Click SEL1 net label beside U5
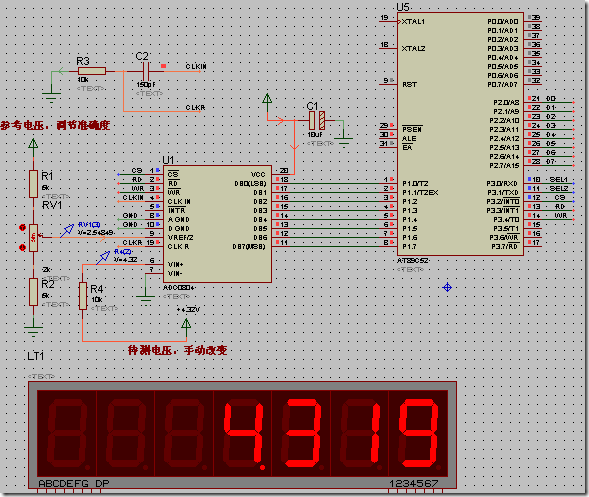589x497 pixels. [559, 180]
